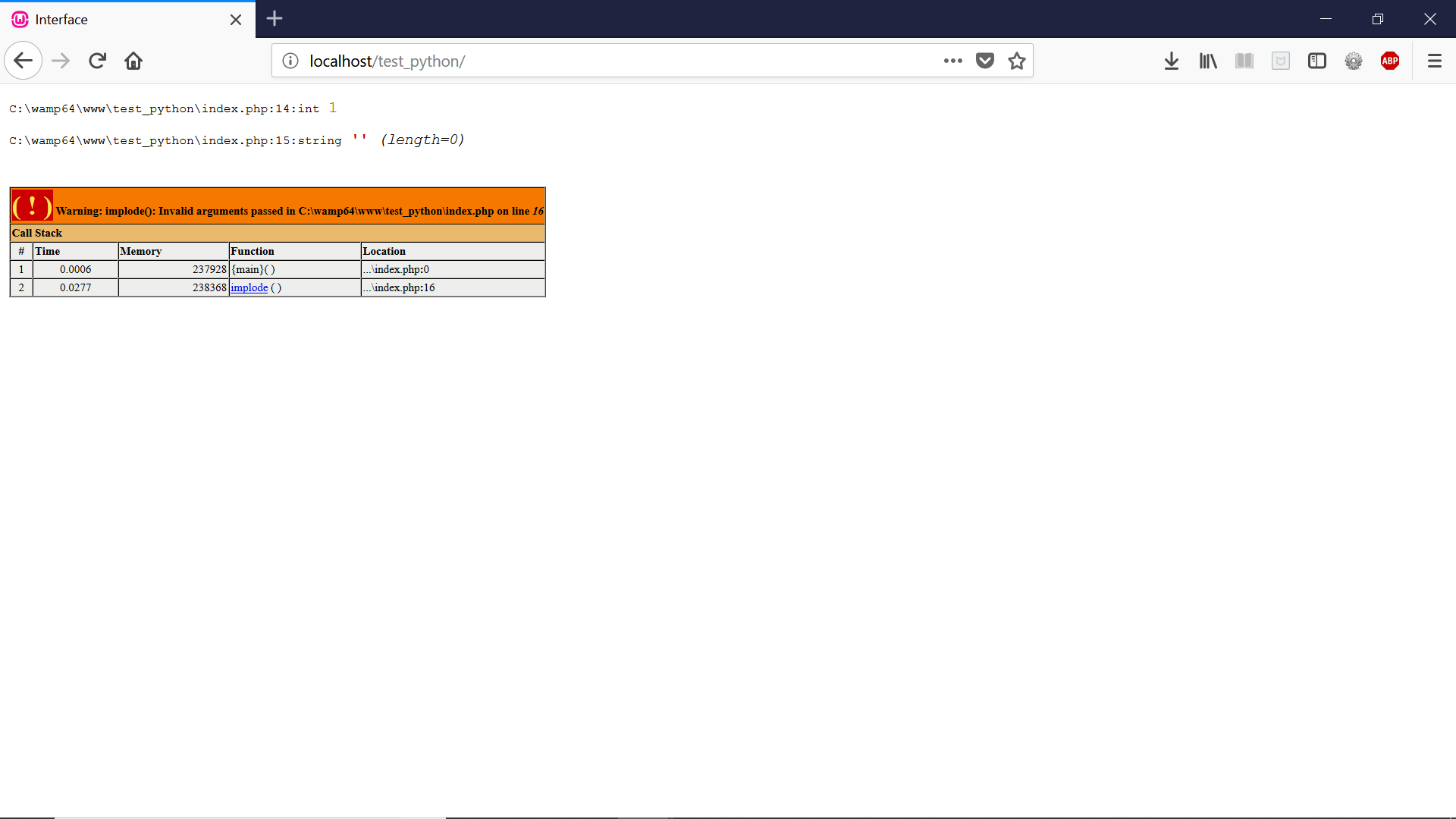1456x819 pixels.
Task: Open the page actions three-dot menu
Action: tap(952, 61)
